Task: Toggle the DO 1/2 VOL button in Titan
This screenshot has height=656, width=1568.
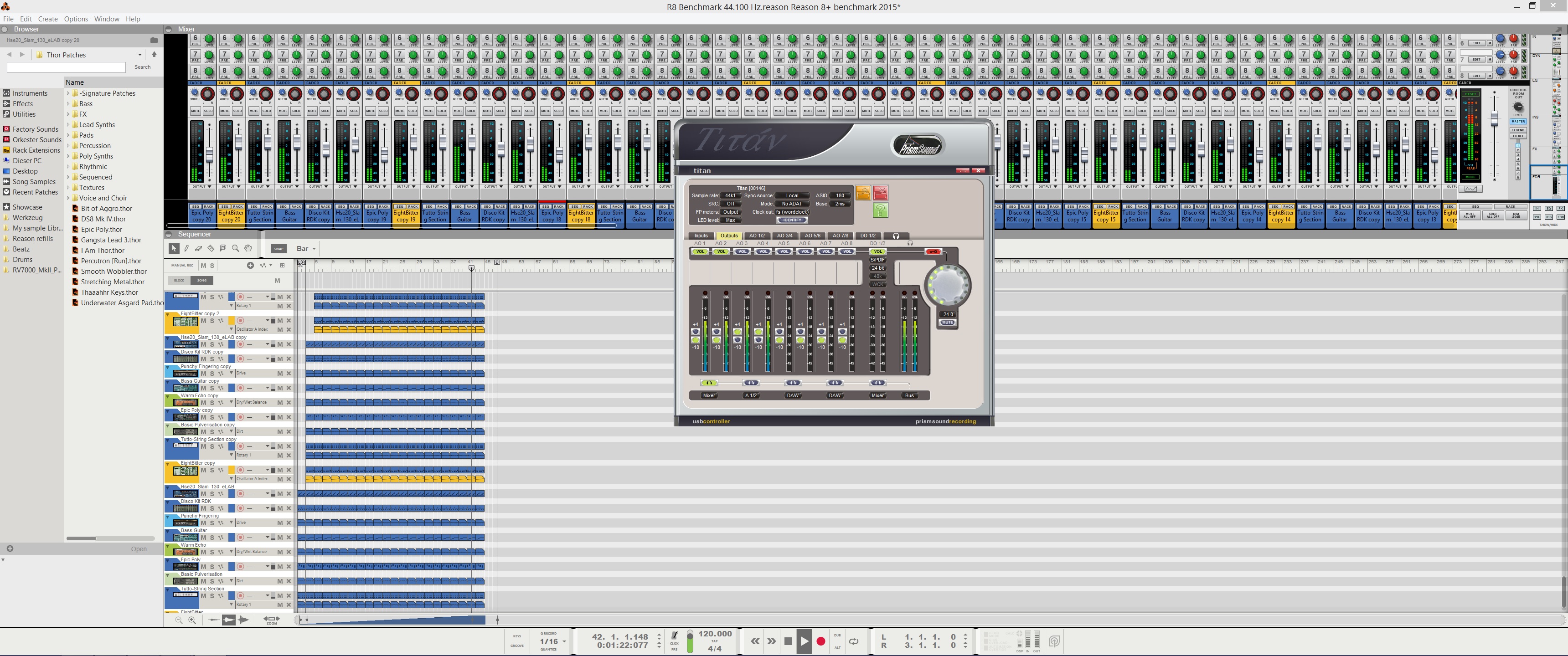Action: pyautogui.click(x=877, y=251)
